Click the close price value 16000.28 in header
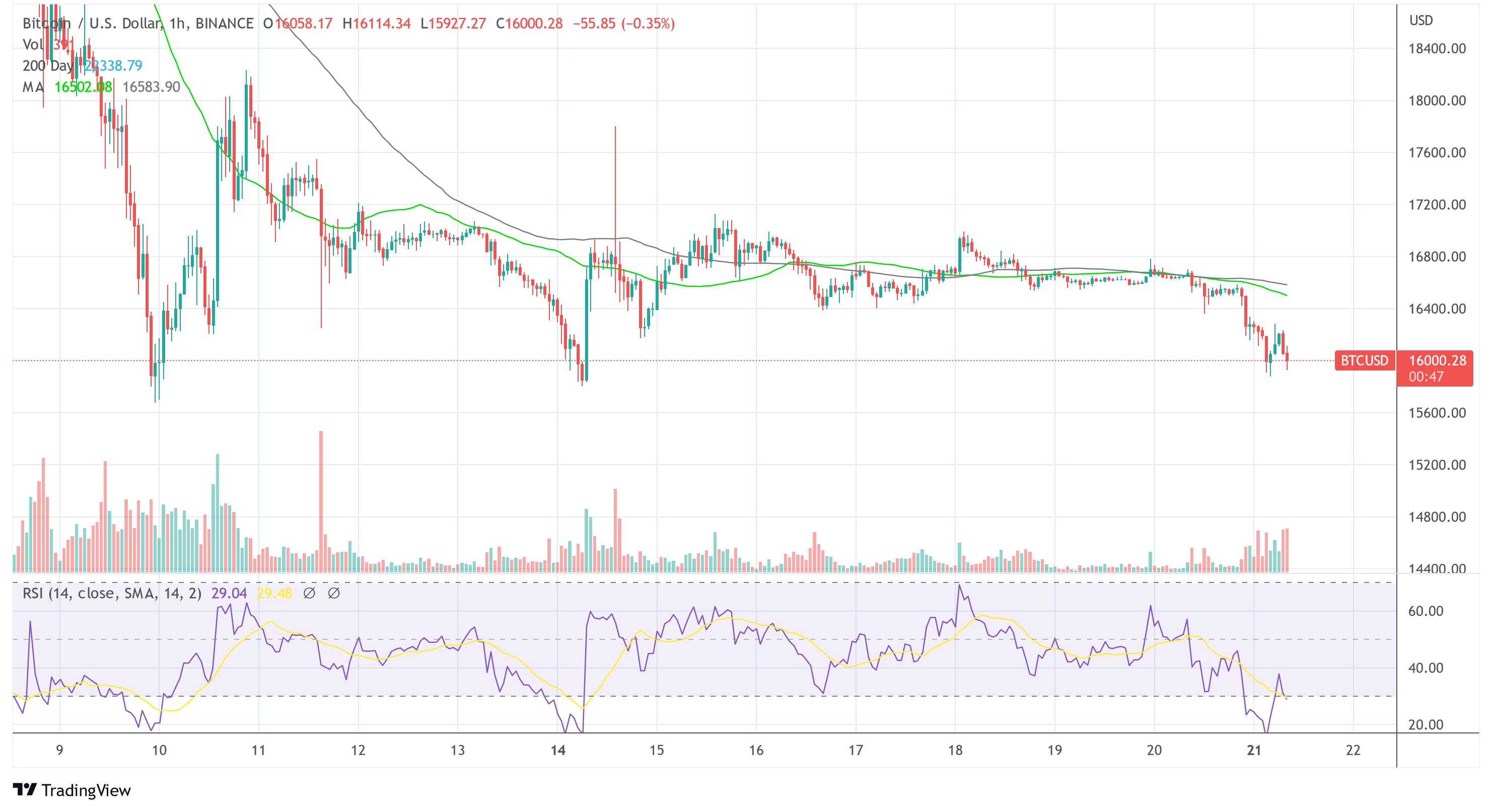Image resolution: width=1492 pixels, height=812 pixels. pyautogui.click(x=534, y=23)
